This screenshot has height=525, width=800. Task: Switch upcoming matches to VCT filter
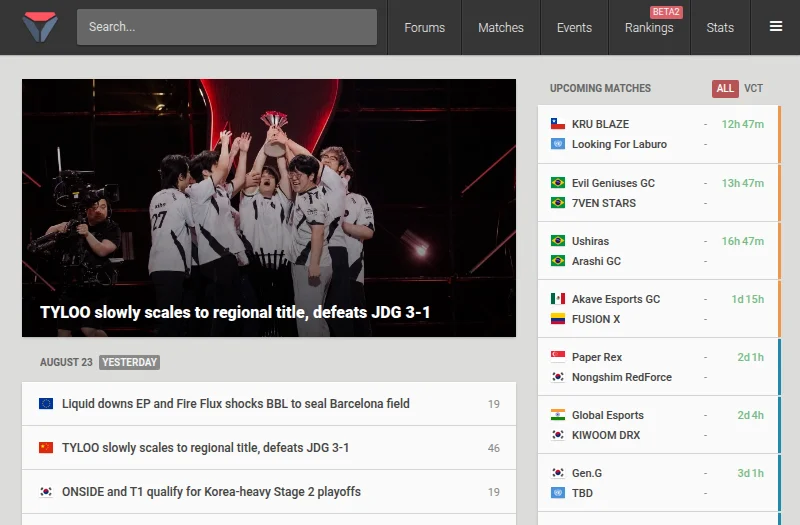[753, 88]
